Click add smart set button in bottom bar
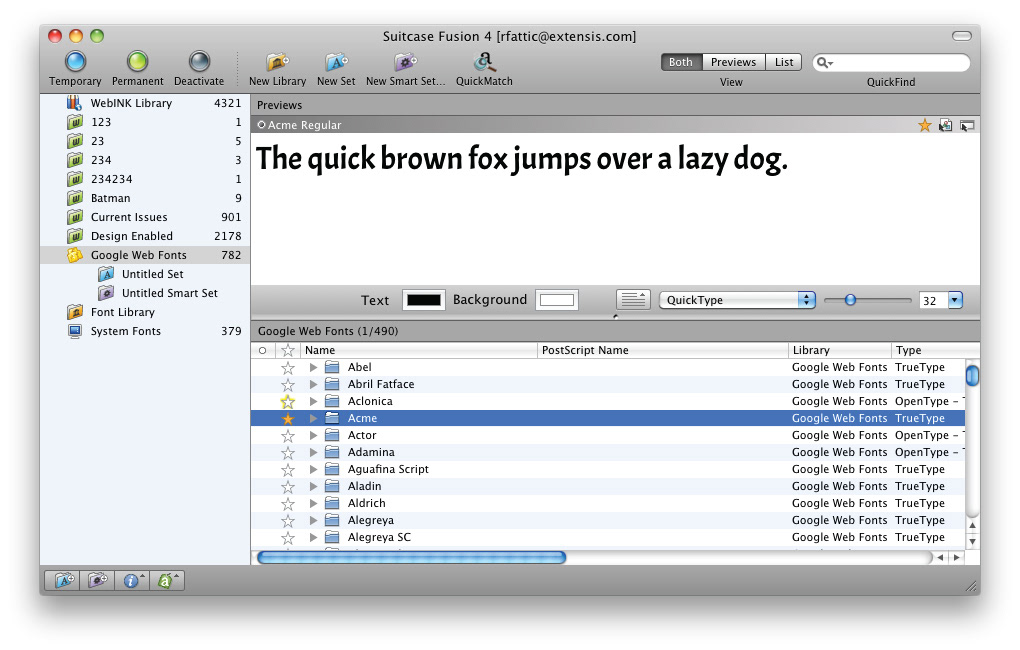 coord(98,580)
